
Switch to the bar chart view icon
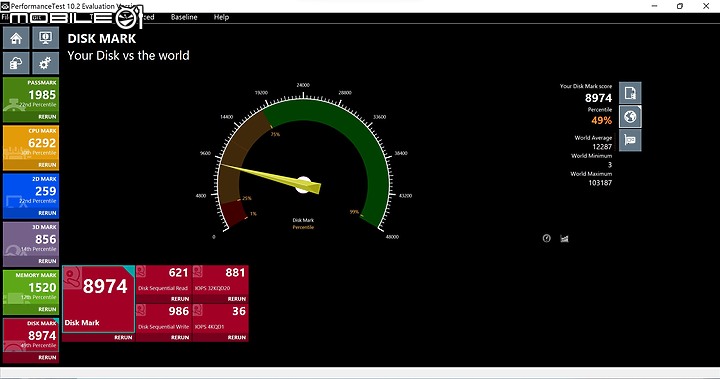coord(564,238)
